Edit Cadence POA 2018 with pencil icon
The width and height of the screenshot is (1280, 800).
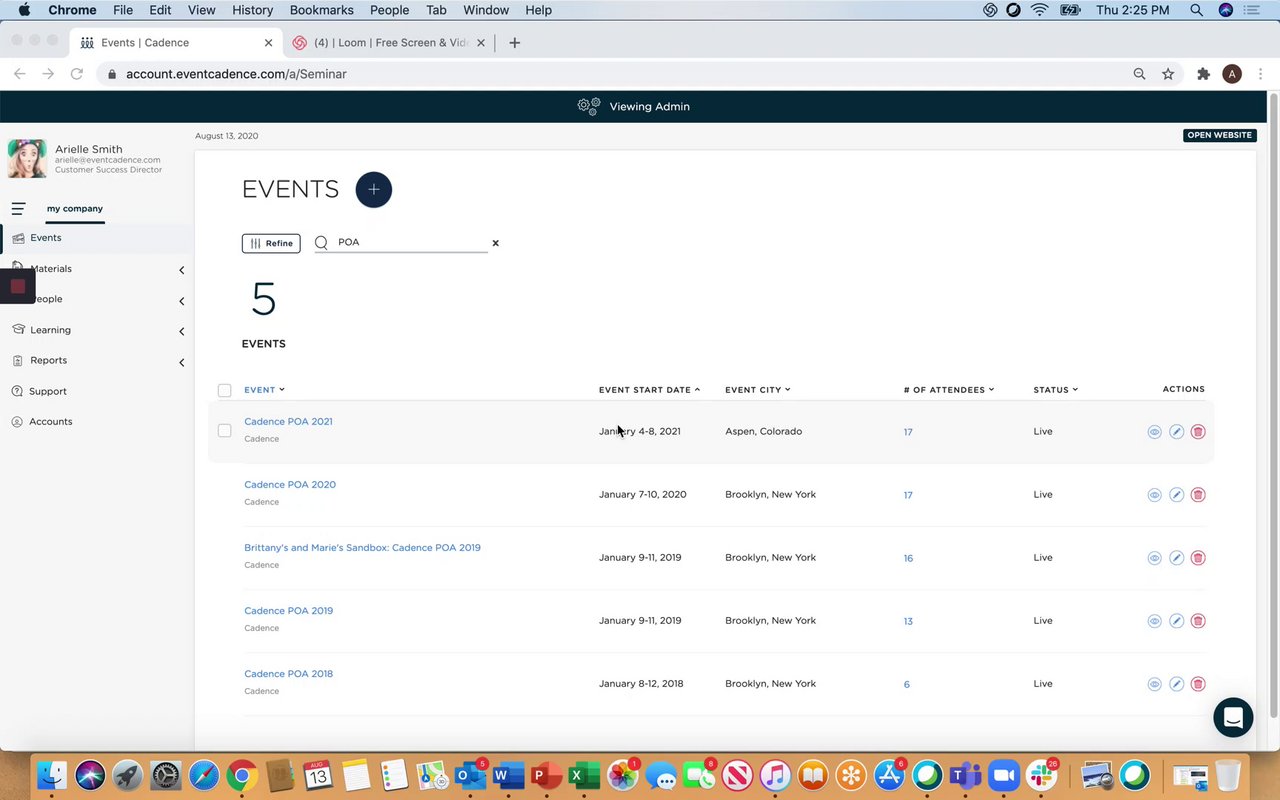coord(1176,684)
